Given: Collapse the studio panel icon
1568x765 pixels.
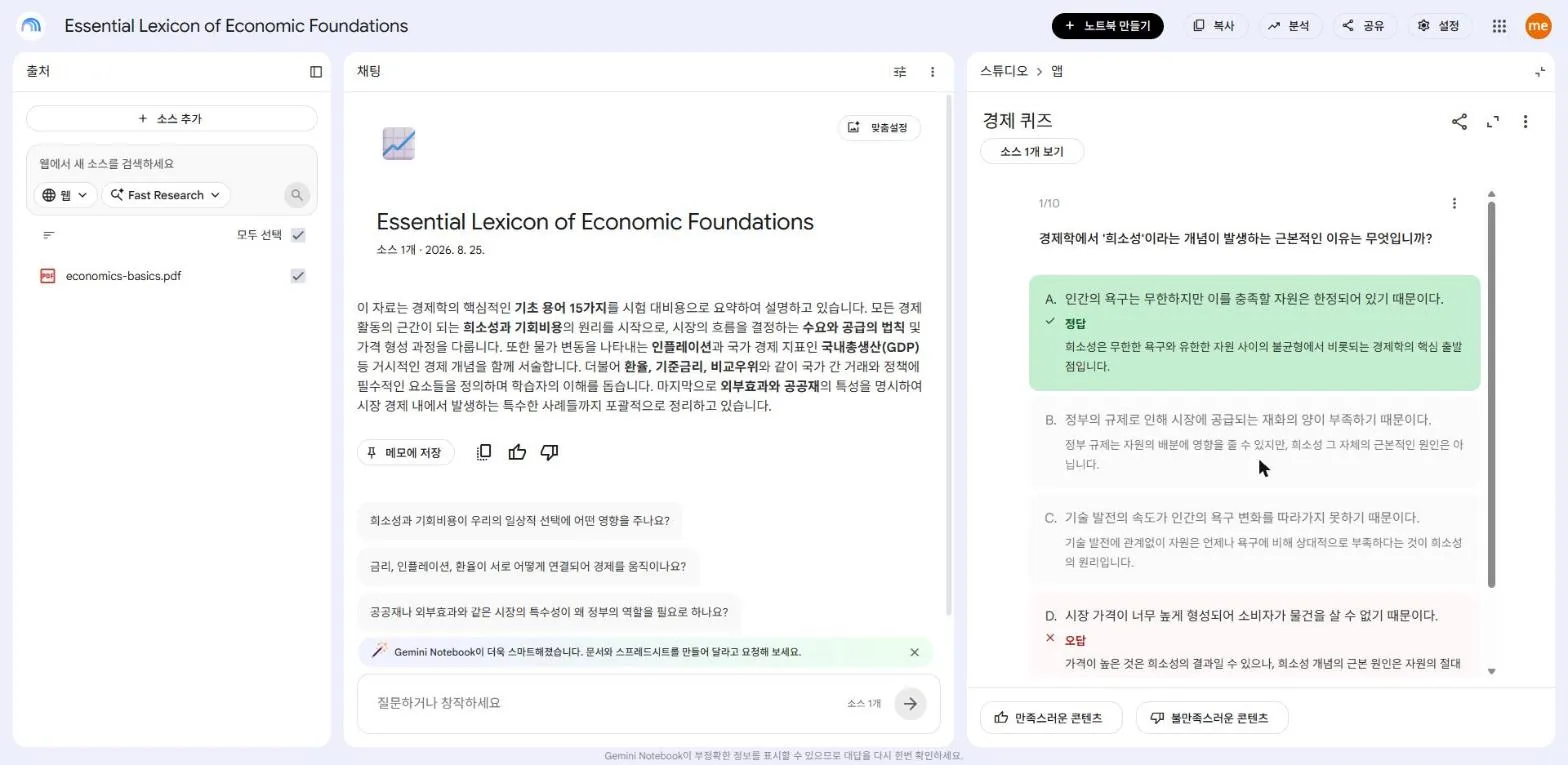Looking at the screenshot, I should [1540, 72].
